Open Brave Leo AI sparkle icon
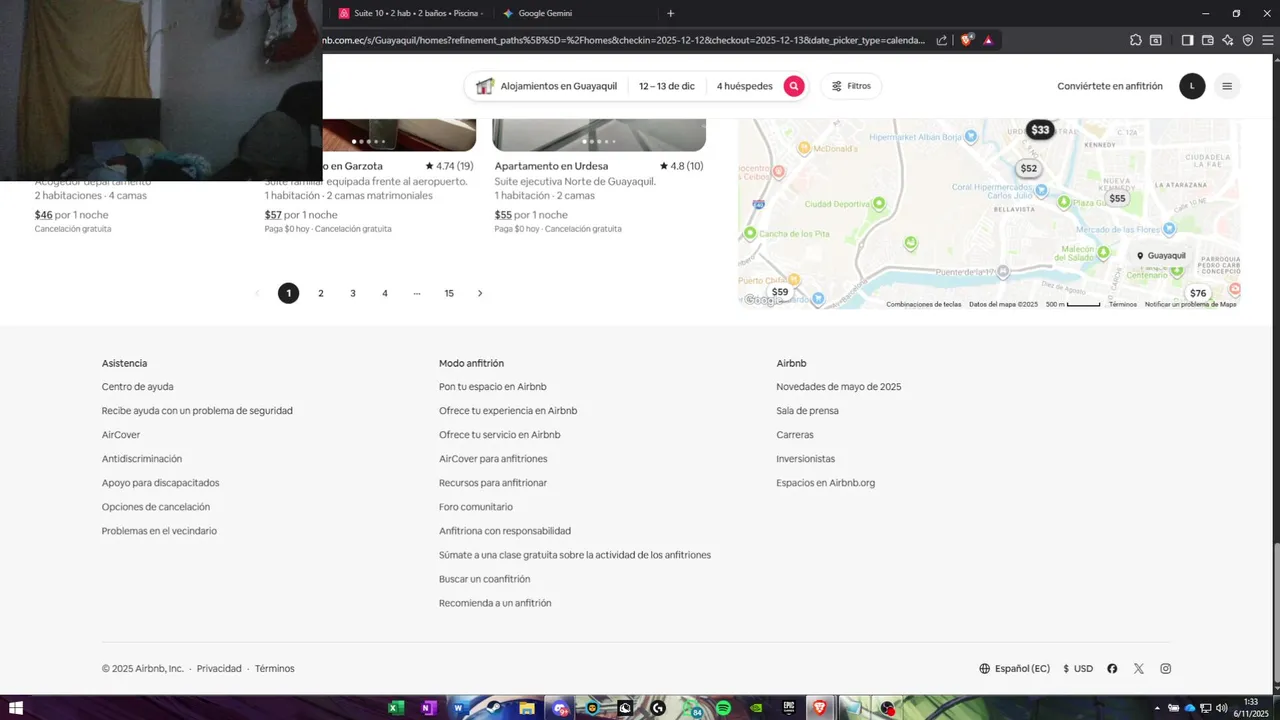Image resolution: width=1280 pixels, height=720 pixels. click(x=1228, y=40)
